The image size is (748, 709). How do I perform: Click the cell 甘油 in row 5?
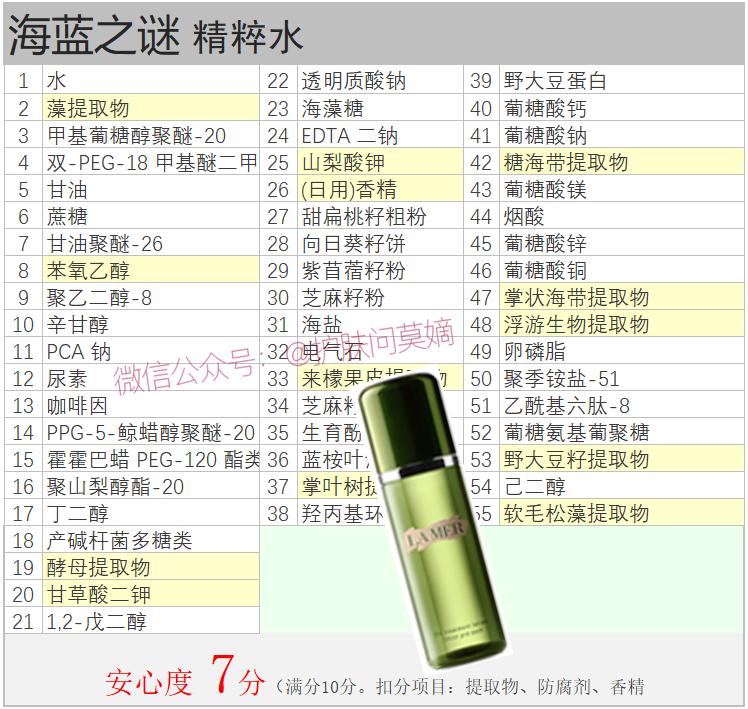click(x=151, y=189)
